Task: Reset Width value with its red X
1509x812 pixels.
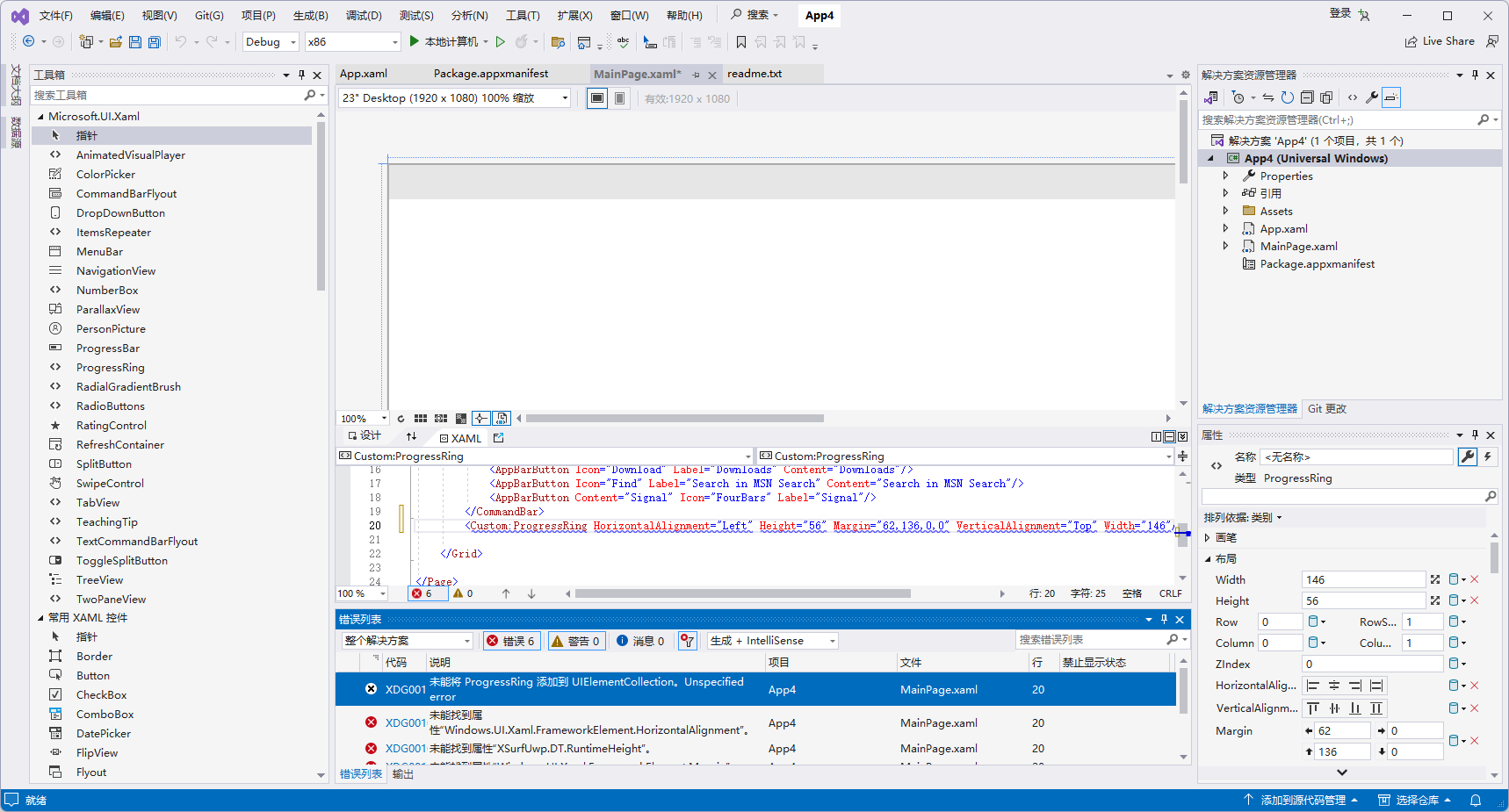Action: pos(1475,579)
